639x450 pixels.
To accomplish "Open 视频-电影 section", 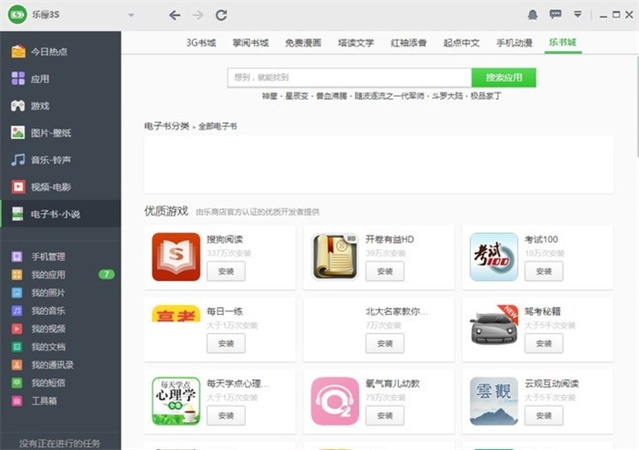I will pyautogui.click(x=60, y=187).
